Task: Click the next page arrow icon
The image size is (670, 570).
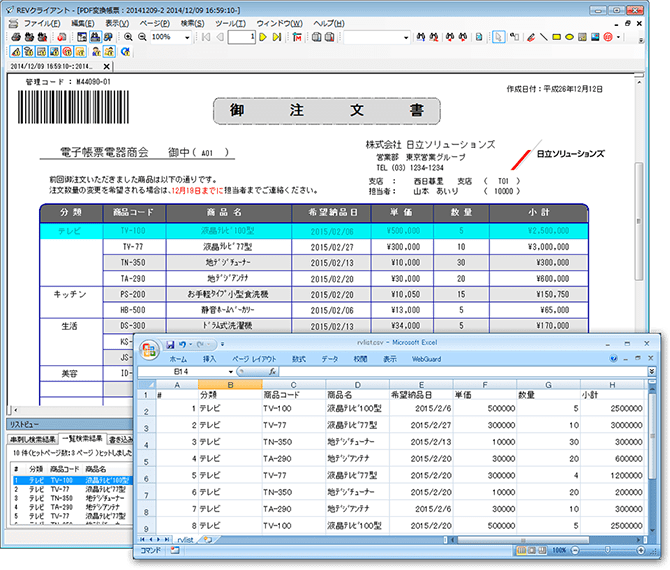Action: [262, 37]
